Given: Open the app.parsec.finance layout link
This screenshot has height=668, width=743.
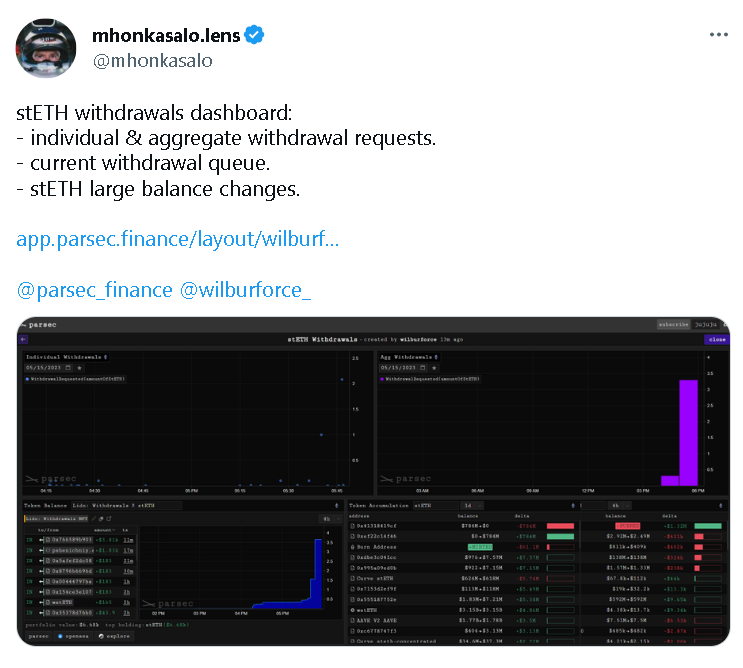Looking at the screenshot, I should pyautogui.click(x=178, y=239).
